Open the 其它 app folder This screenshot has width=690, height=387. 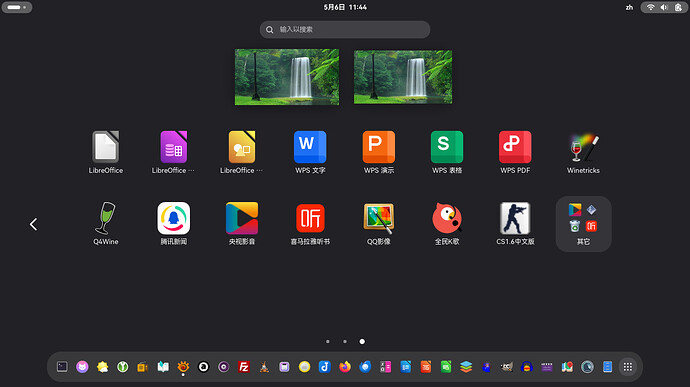point(584,224)
